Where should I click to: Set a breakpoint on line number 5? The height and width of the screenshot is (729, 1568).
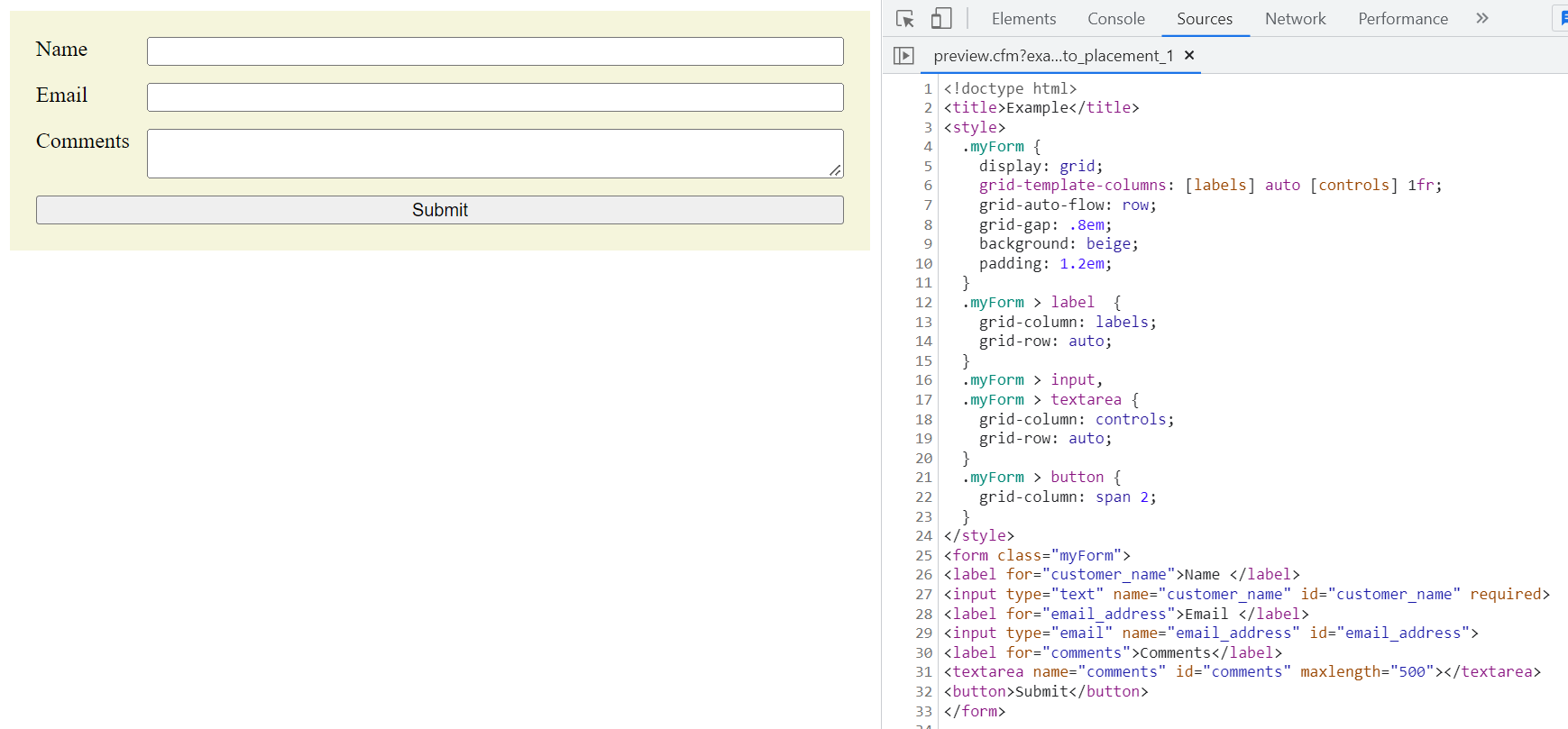pos(927,166)
